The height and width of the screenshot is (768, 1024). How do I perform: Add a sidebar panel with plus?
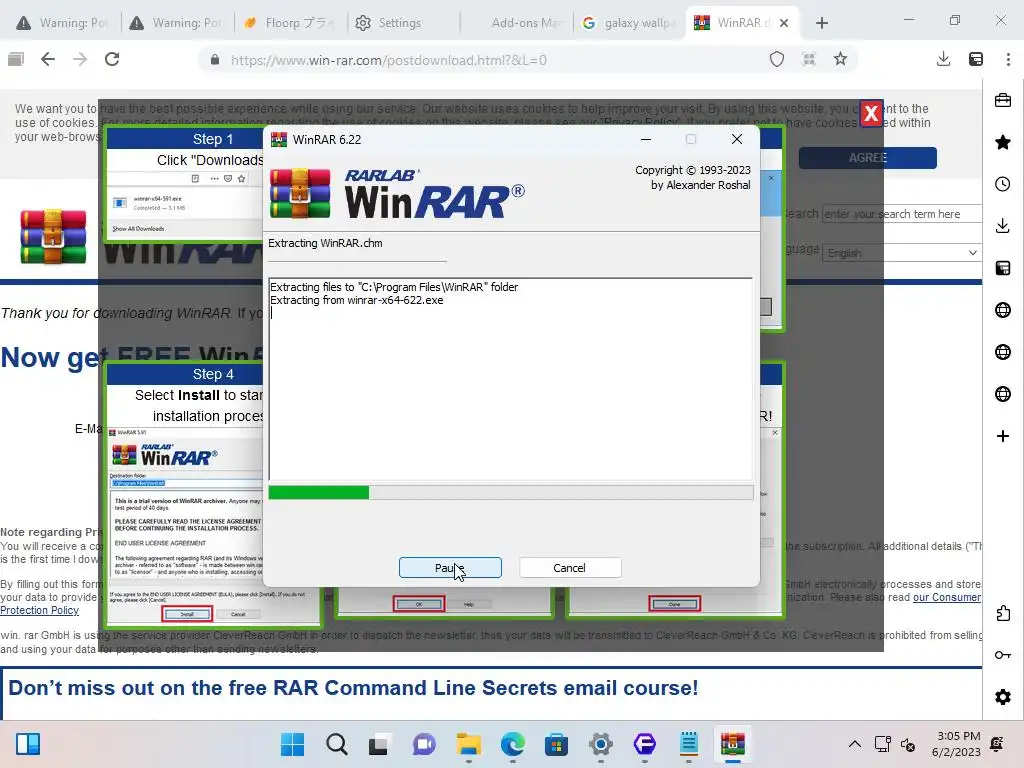pos(1003,436)
